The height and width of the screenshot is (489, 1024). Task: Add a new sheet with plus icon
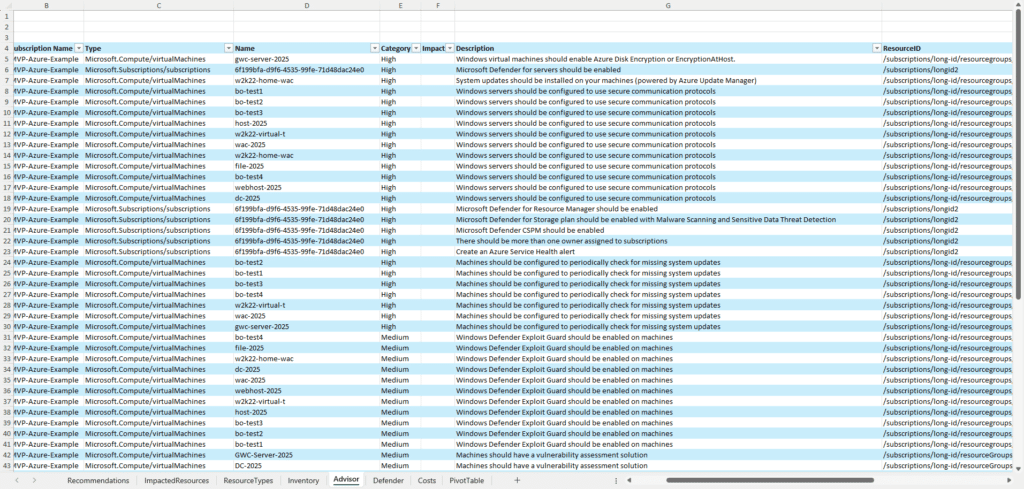click(x=516, y=481)
